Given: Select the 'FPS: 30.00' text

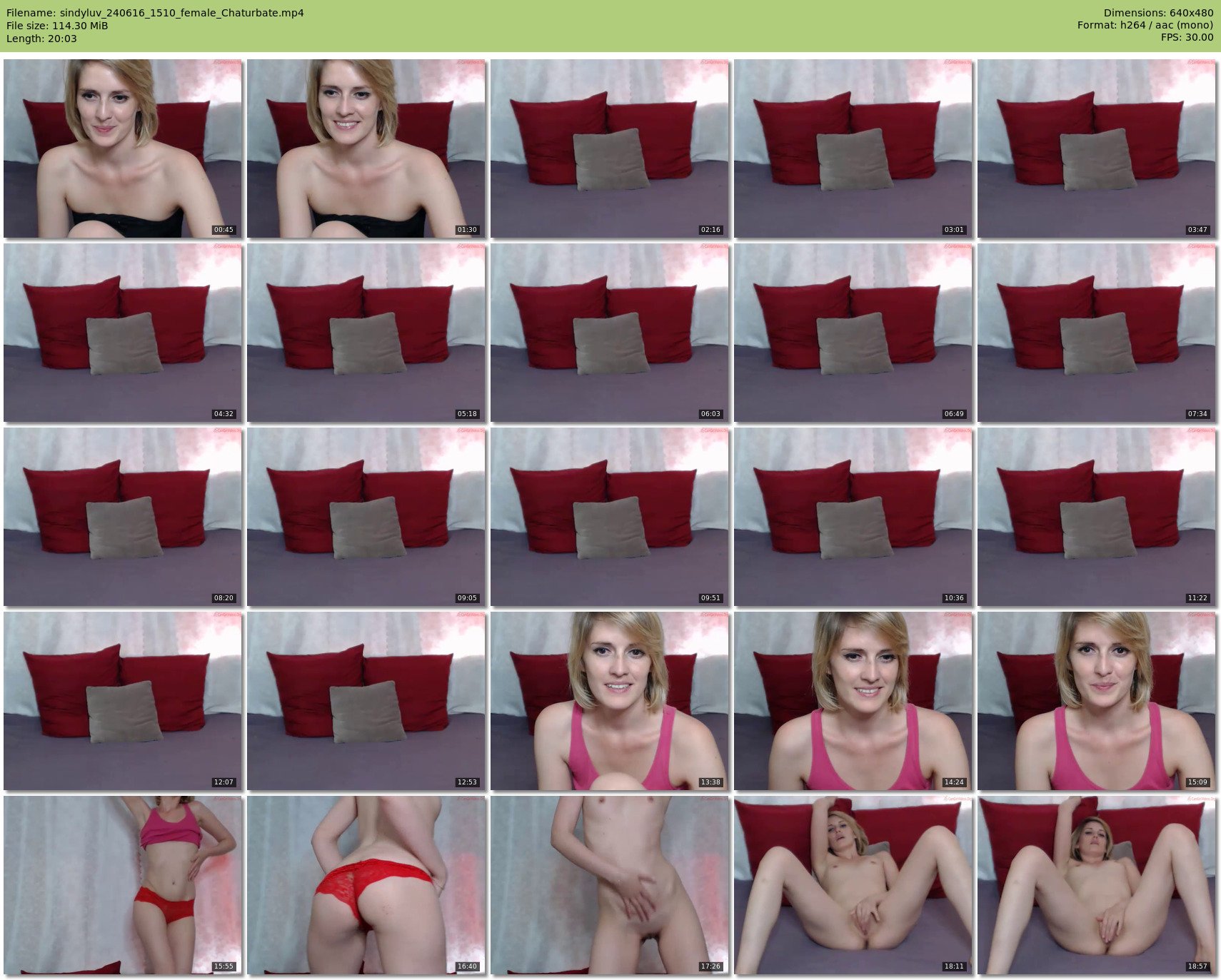Looking at the screenshot, I should pyautogui.click(x=1187, y=38).
